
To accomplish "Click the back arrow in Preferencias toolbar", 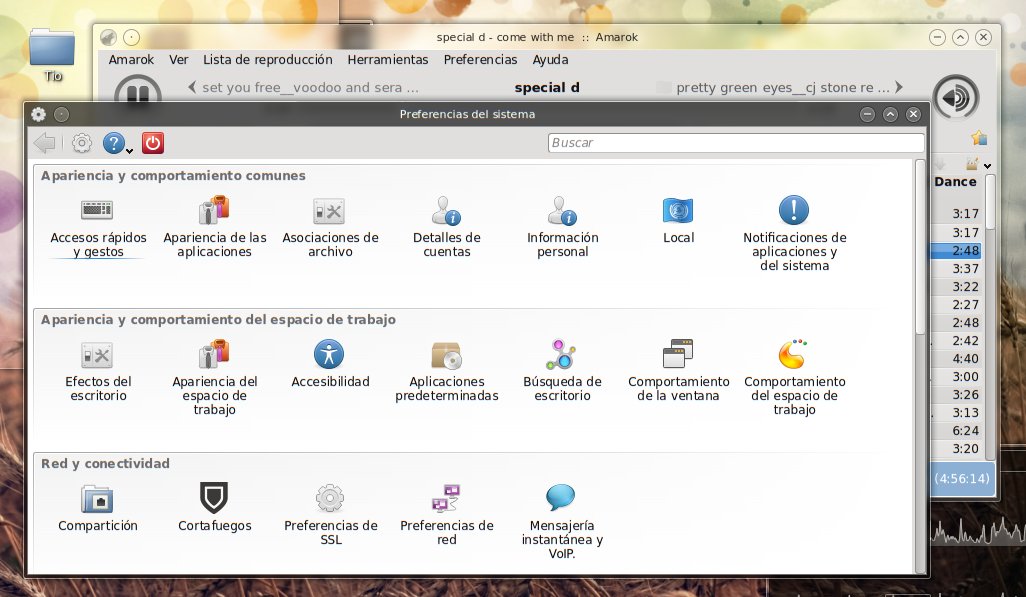I will (44, 143).
